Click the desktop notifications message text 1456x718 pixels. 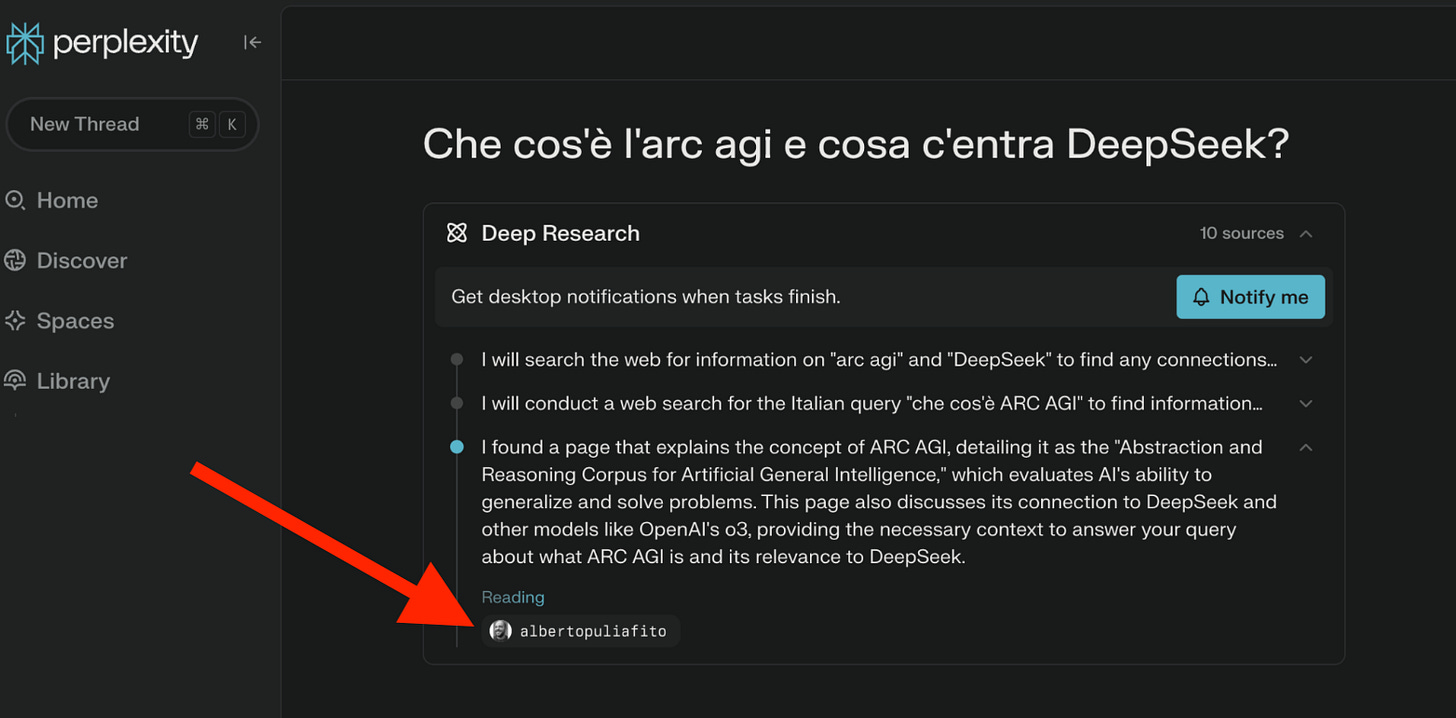pyautogui.click(x=645, y=297)
